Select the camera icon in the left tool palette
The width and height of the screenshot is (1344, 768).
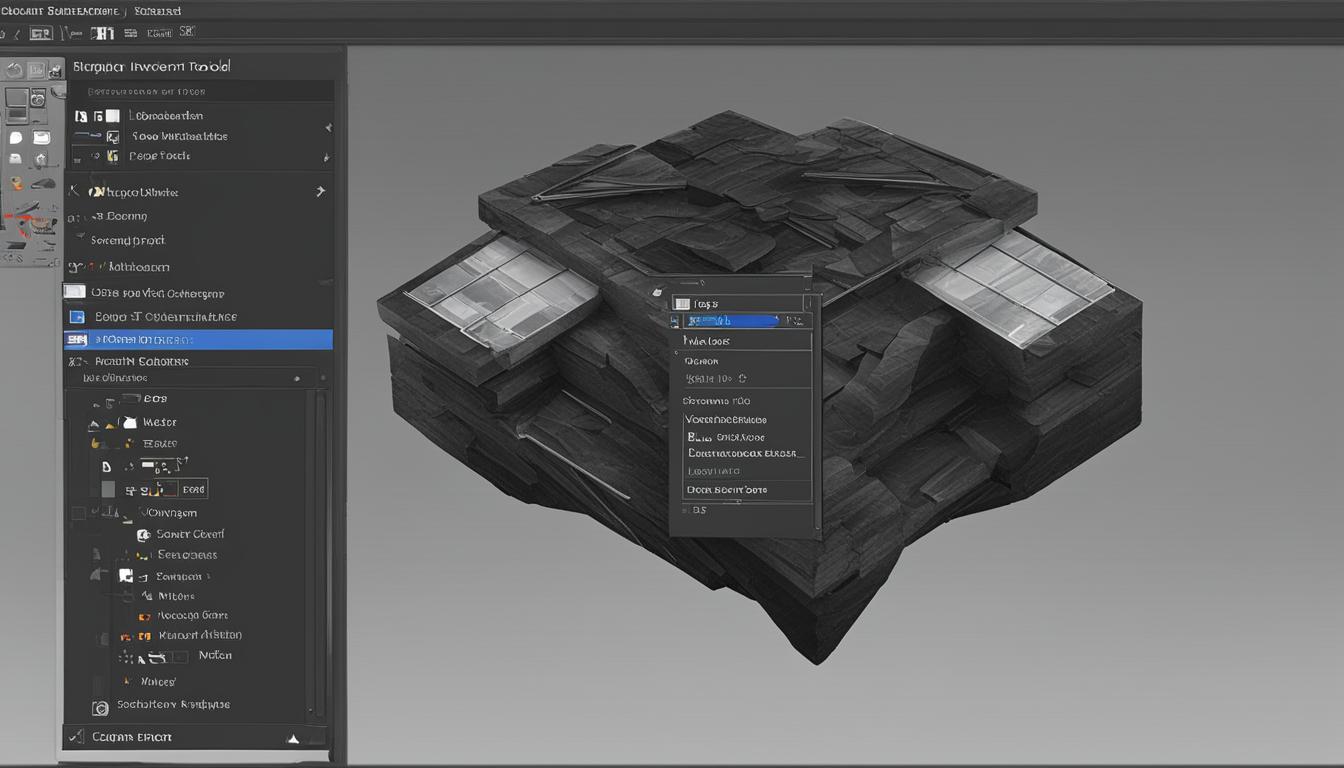(x=37, y=99)
